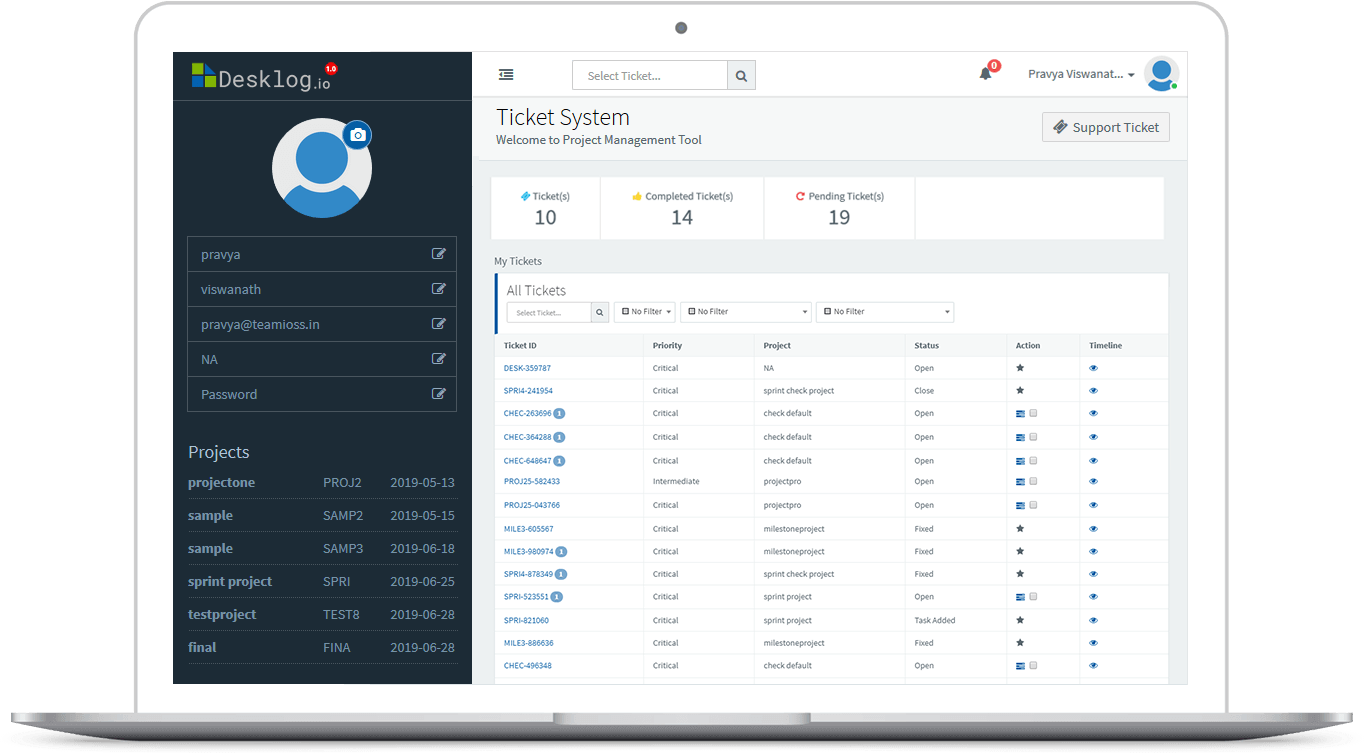Click the star icon for MILE3-605567
This screenshot has height=753, width=1366.
[1019, 528]
